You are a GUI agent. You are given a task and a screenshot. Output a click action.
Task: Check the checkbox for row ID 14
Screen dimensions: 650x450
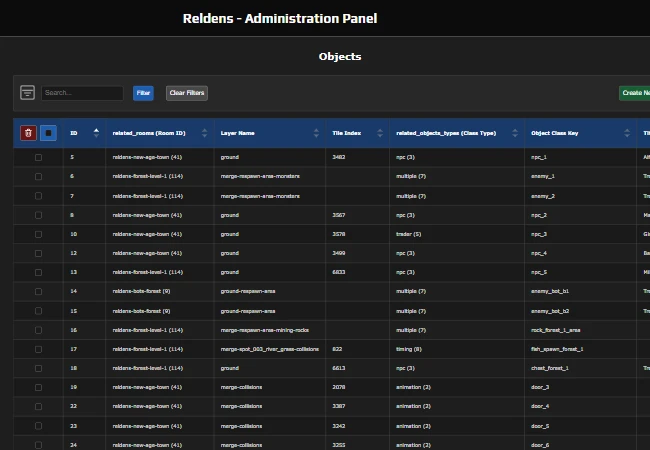point(39,291)
